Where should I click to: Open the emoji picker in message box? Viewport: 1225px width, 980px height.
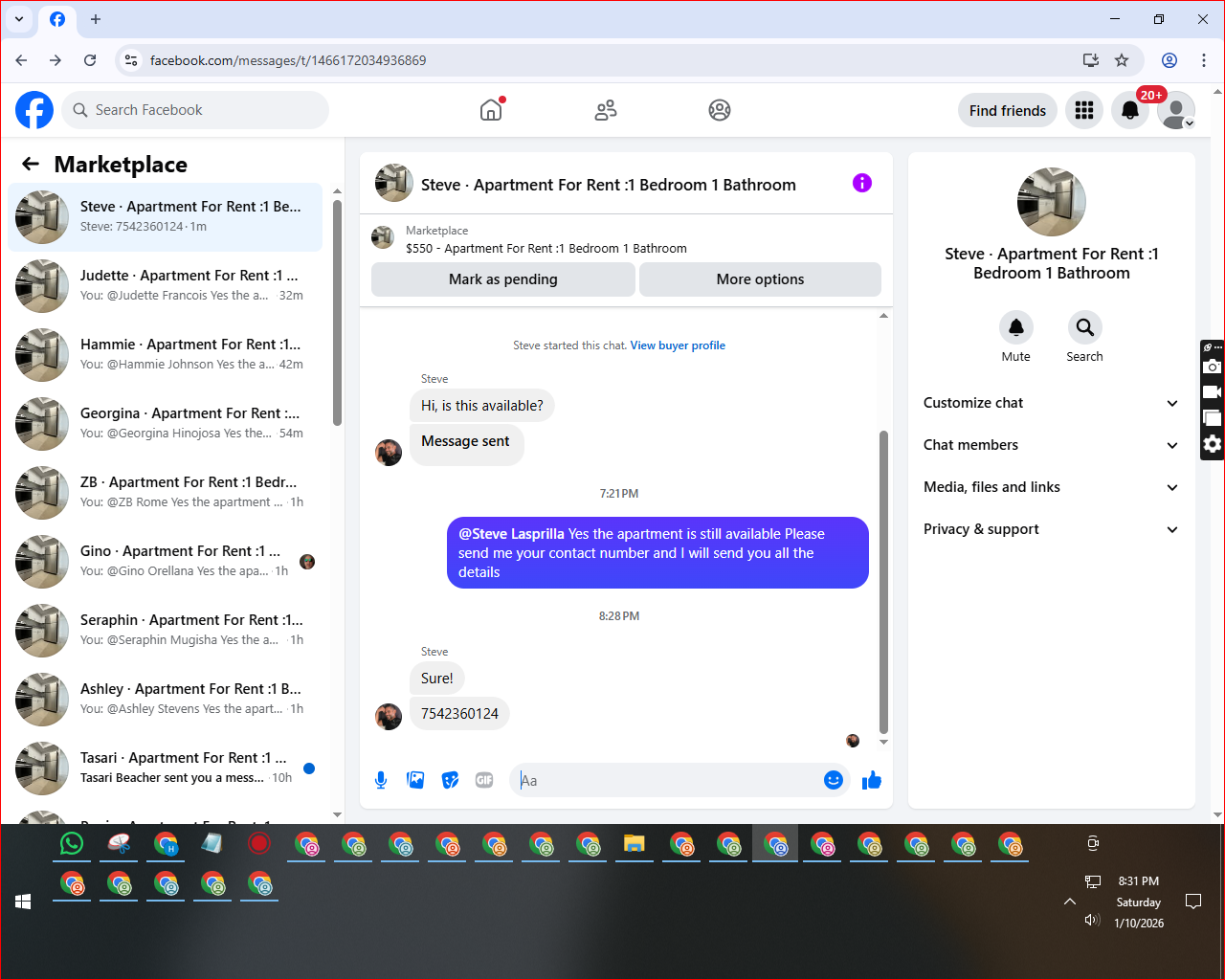[834, 780]
